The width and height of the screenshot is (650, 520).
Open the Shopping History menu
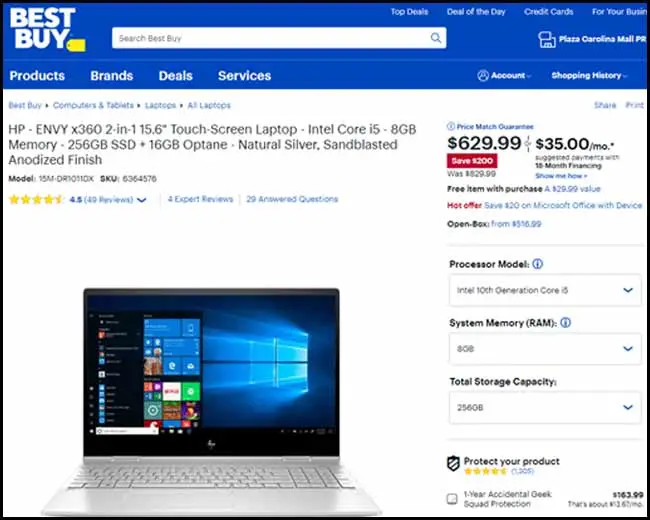(x=589, y=75)
